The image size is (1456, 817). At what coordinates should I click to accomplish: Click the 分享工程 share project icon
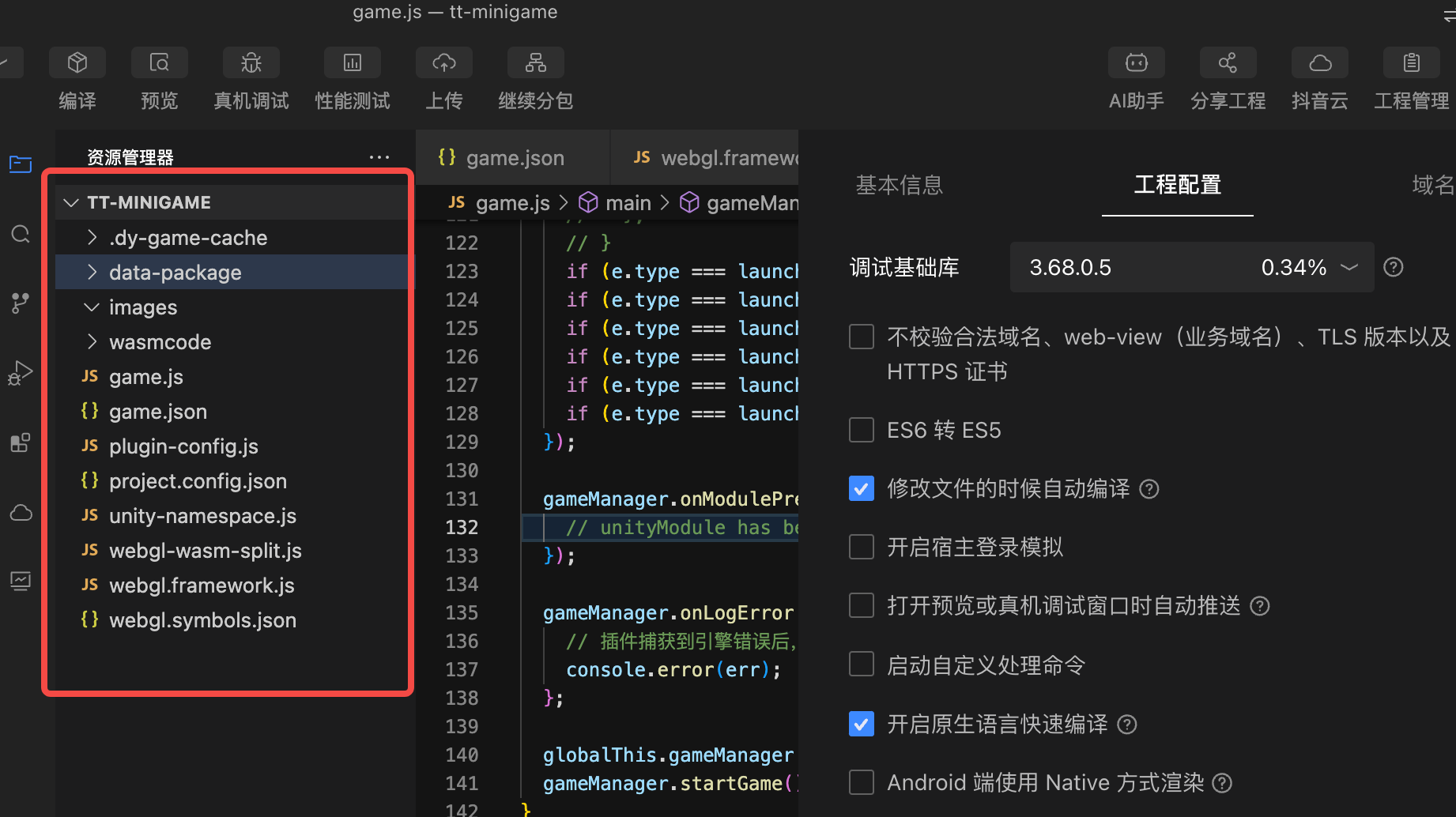coord(1228,63)
